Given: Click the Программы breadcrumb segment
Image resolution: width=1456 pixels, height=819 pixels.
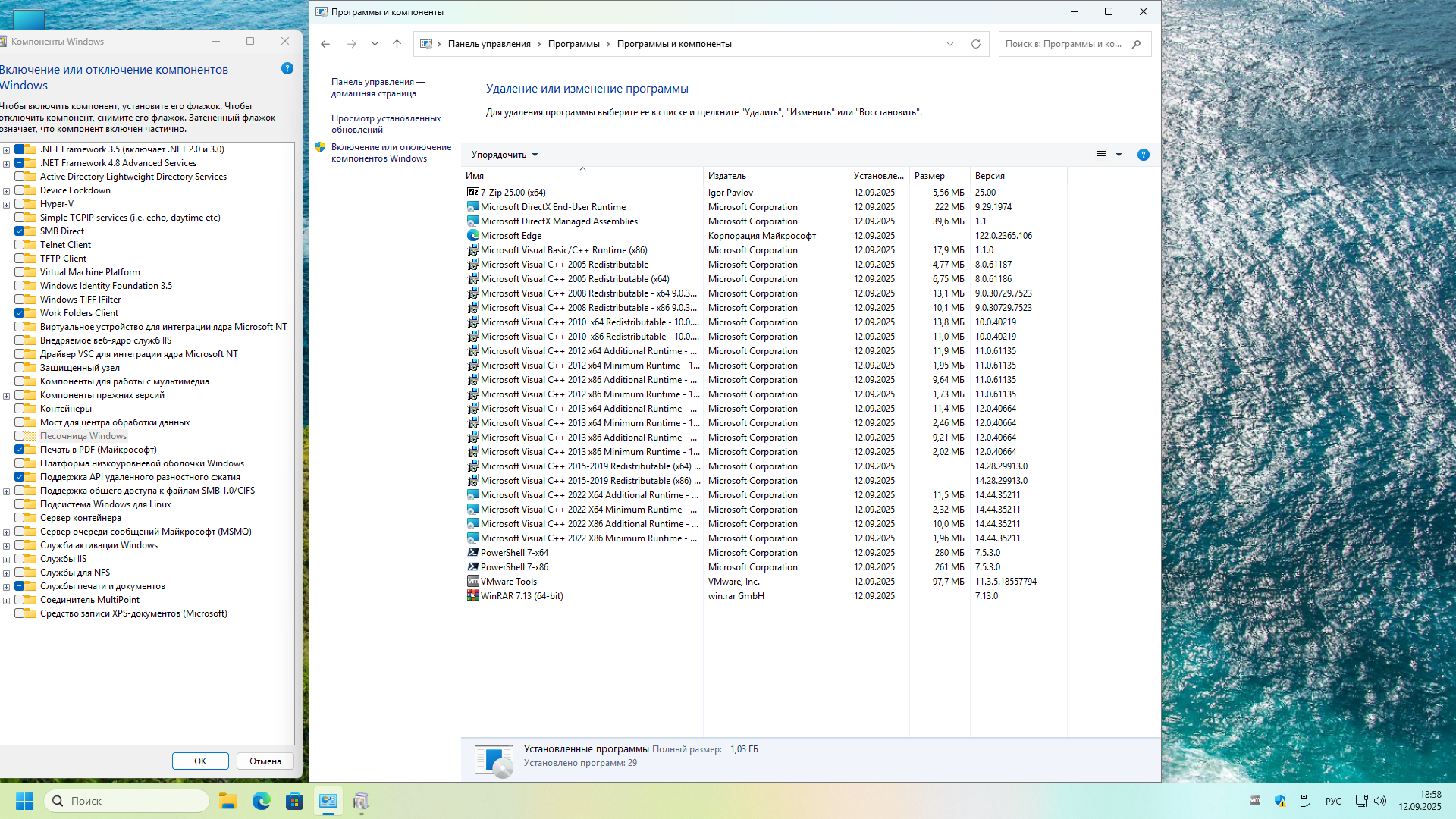Looking at the screenshot, I should (574, 44).
